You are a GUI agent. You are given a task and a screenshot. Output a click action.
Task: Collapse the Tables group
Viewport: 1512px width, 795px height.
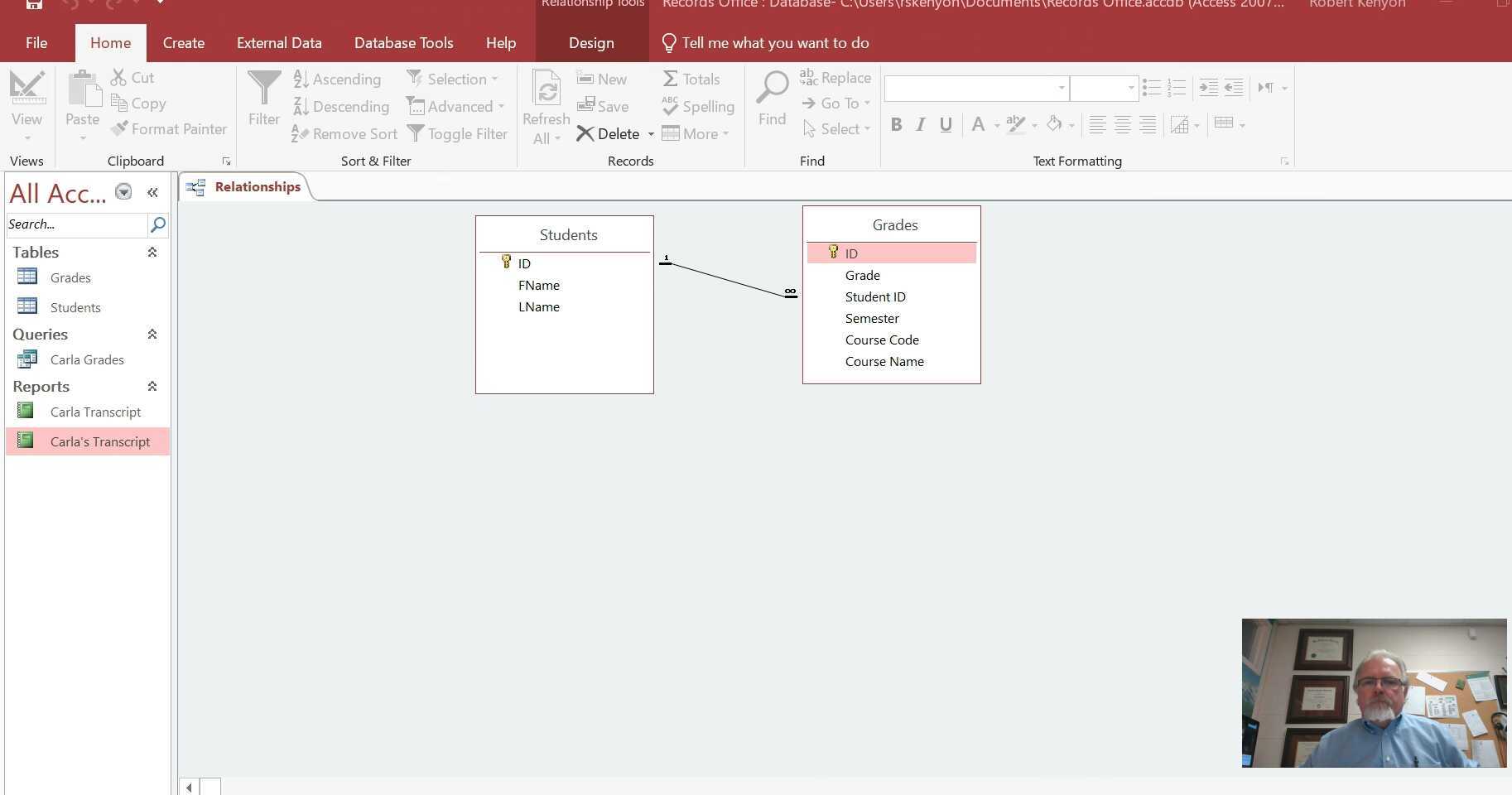[x=152, y=253]
